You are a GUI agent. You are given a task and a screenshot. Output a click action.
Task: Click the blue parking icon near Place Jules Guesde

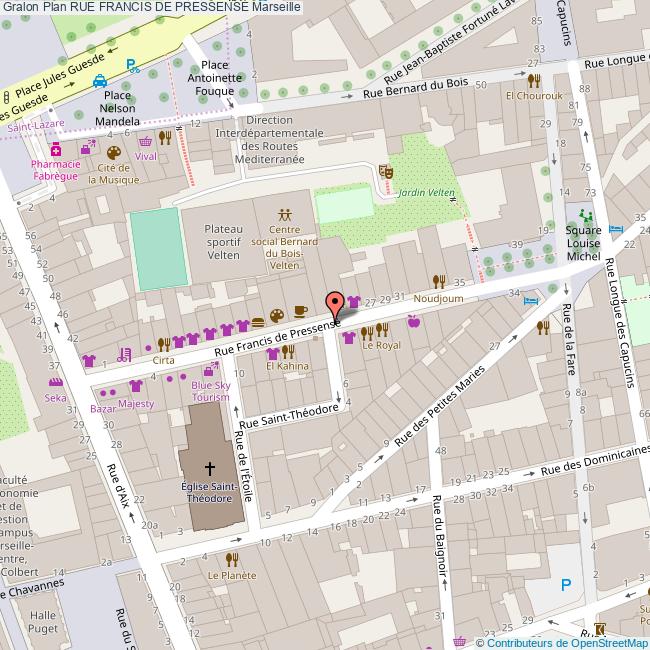[x=132, y=66]
